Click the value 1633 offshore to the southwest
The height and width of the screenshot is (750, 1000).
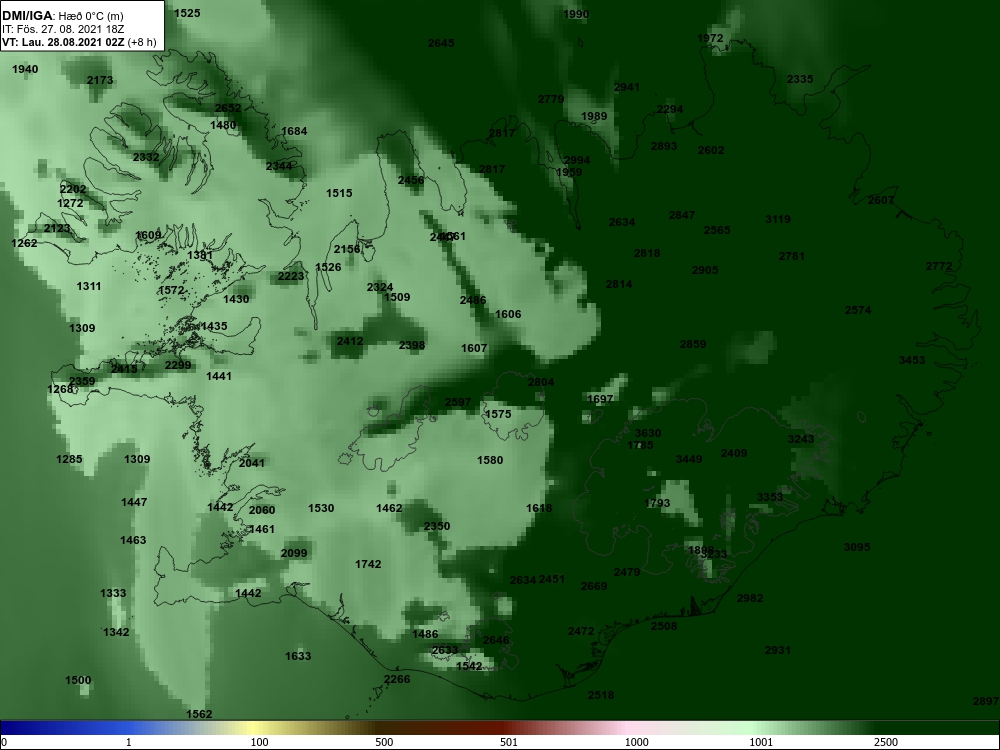[298, 656]
